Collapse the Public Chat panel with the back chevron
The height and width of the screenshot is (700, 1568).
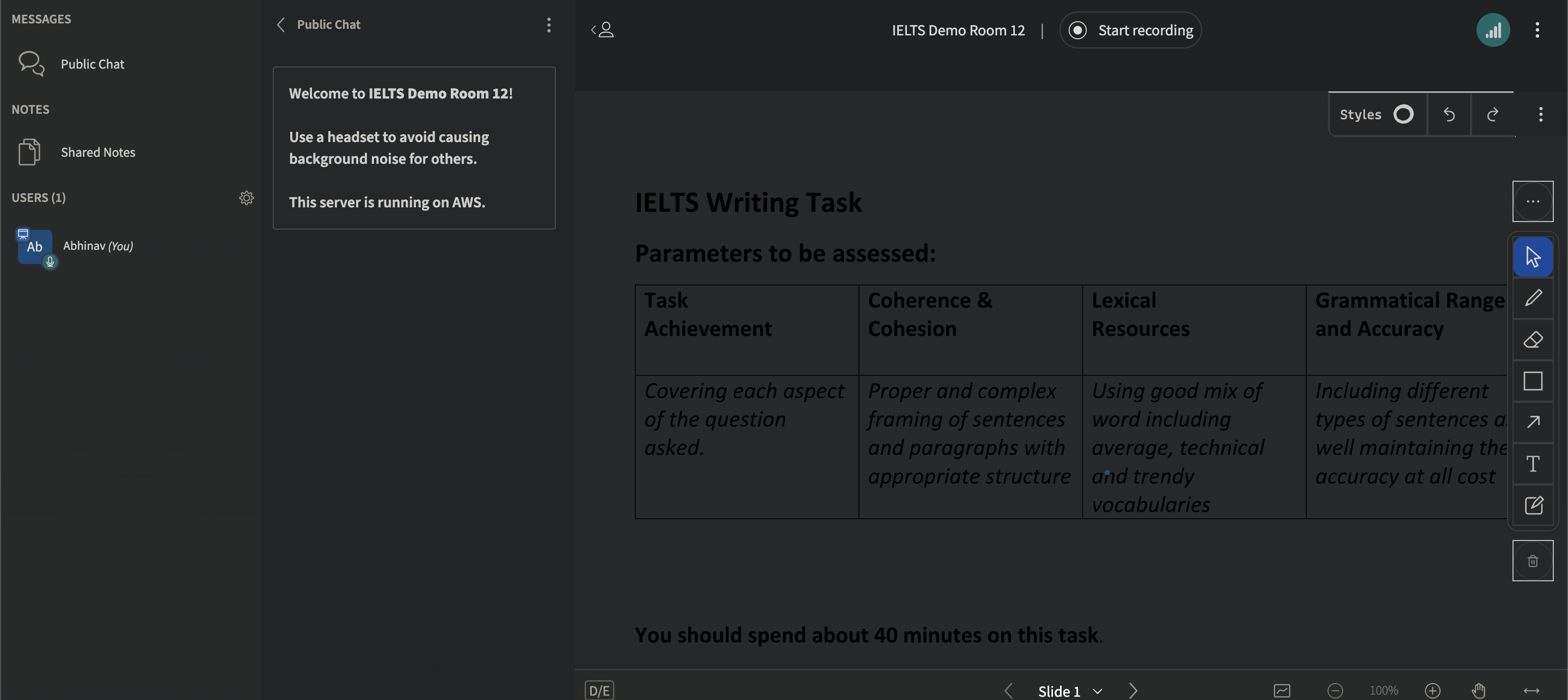pyautogui.click(x=280, y=24)
